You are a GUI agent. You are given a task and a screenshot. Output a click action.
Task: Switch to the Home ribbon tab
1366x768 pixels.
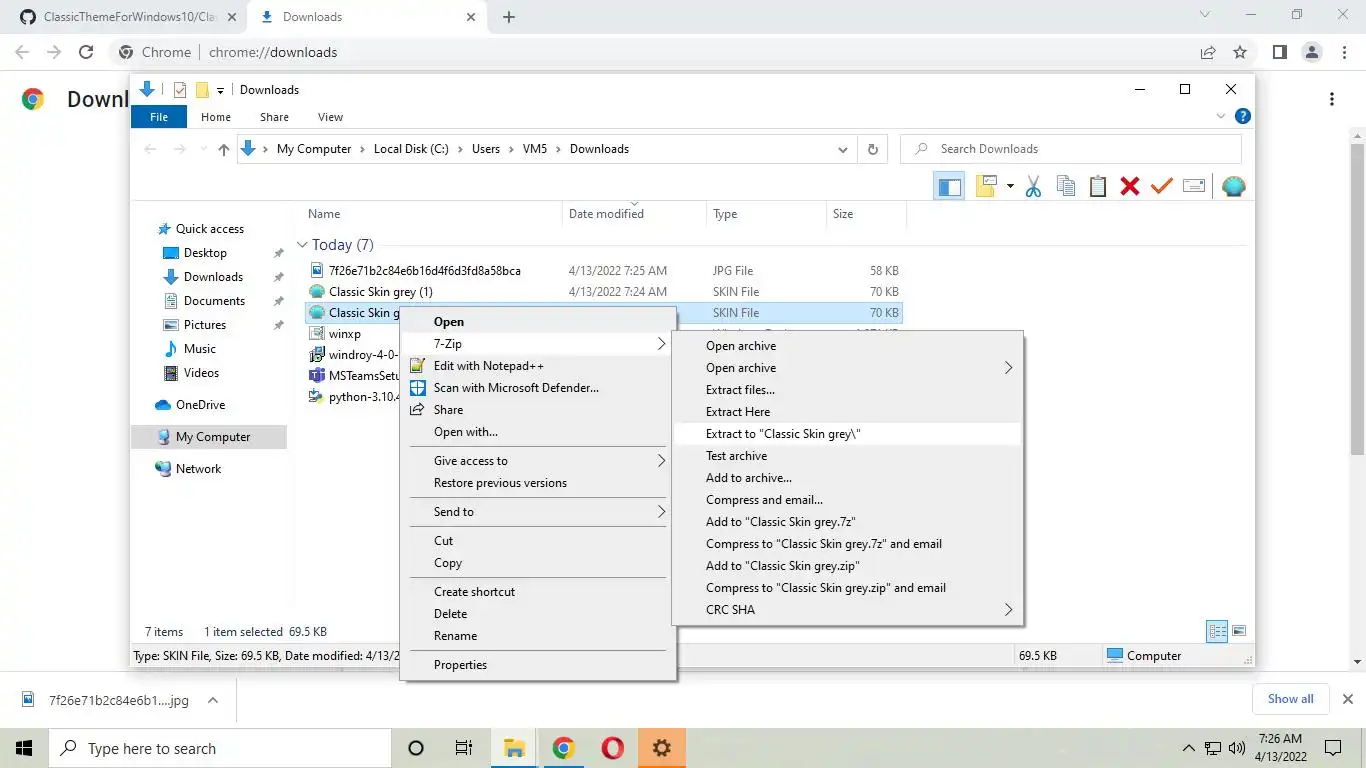click(x=216, y=117)
